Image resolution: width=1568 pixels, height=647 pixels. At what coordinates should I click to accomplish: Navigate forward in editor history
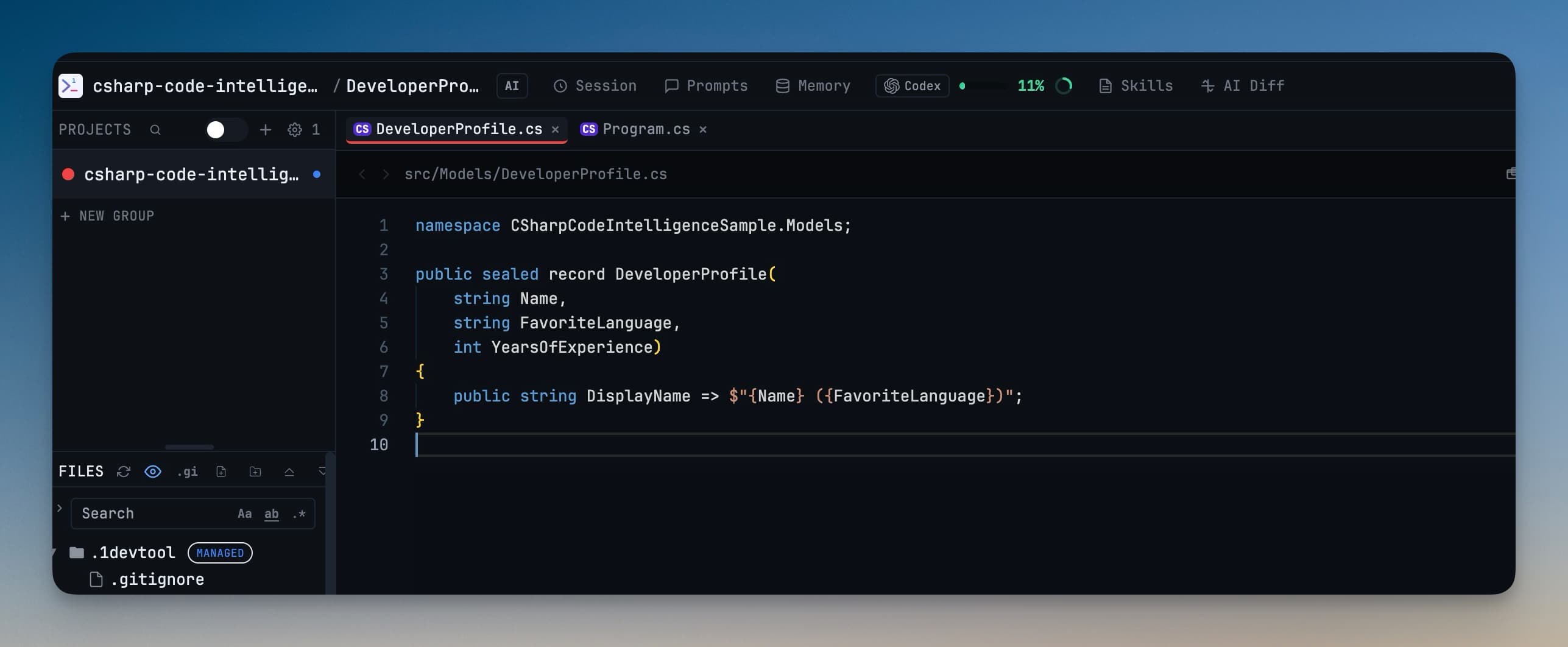coord(386,174)
